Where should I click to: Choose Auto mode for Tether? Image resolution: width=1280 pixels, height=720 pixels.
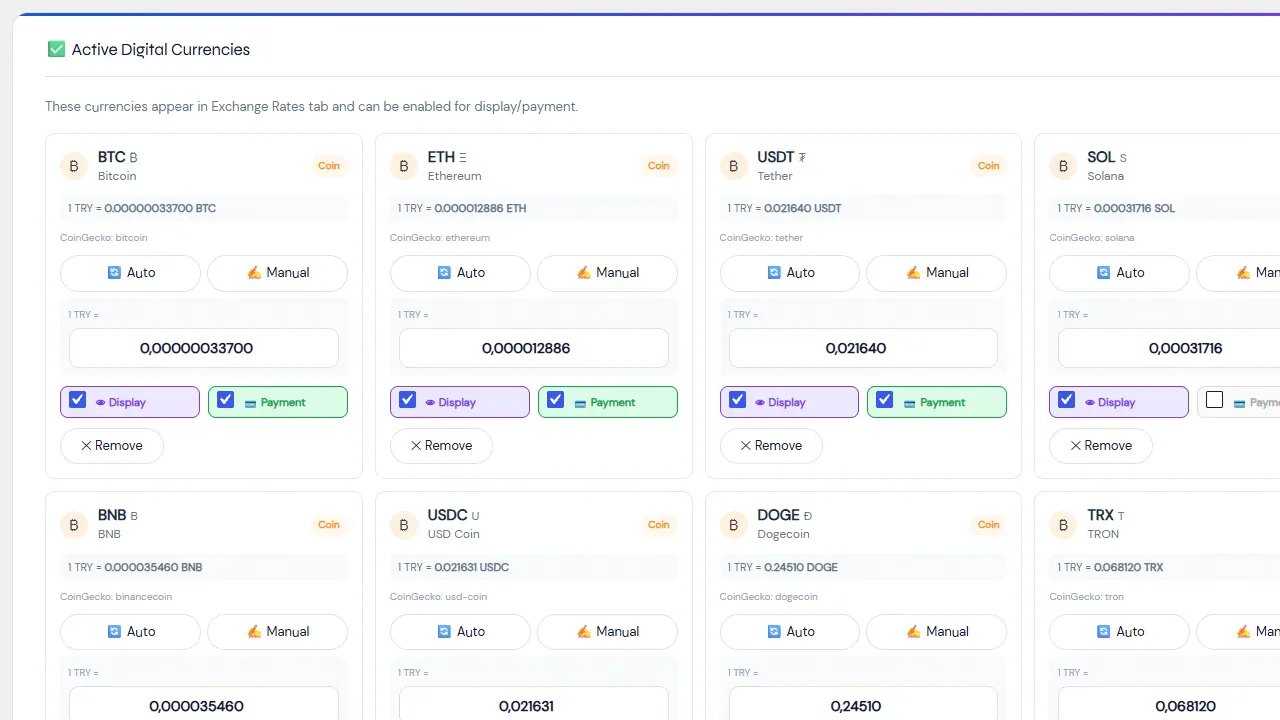tap(790, 273)
